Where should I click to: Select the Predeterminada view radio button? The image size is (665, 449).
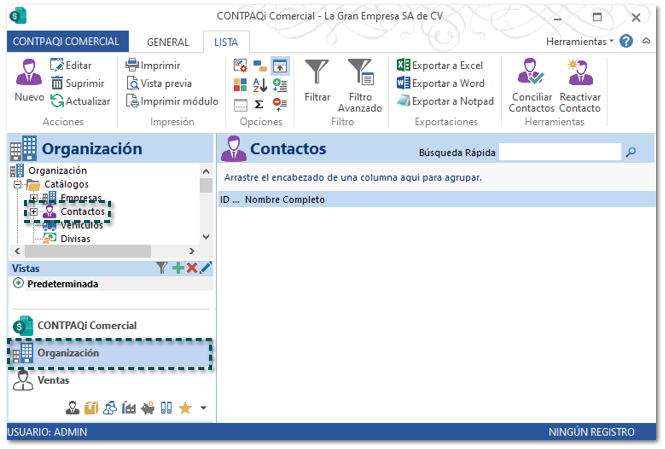(x=18, y=283)
